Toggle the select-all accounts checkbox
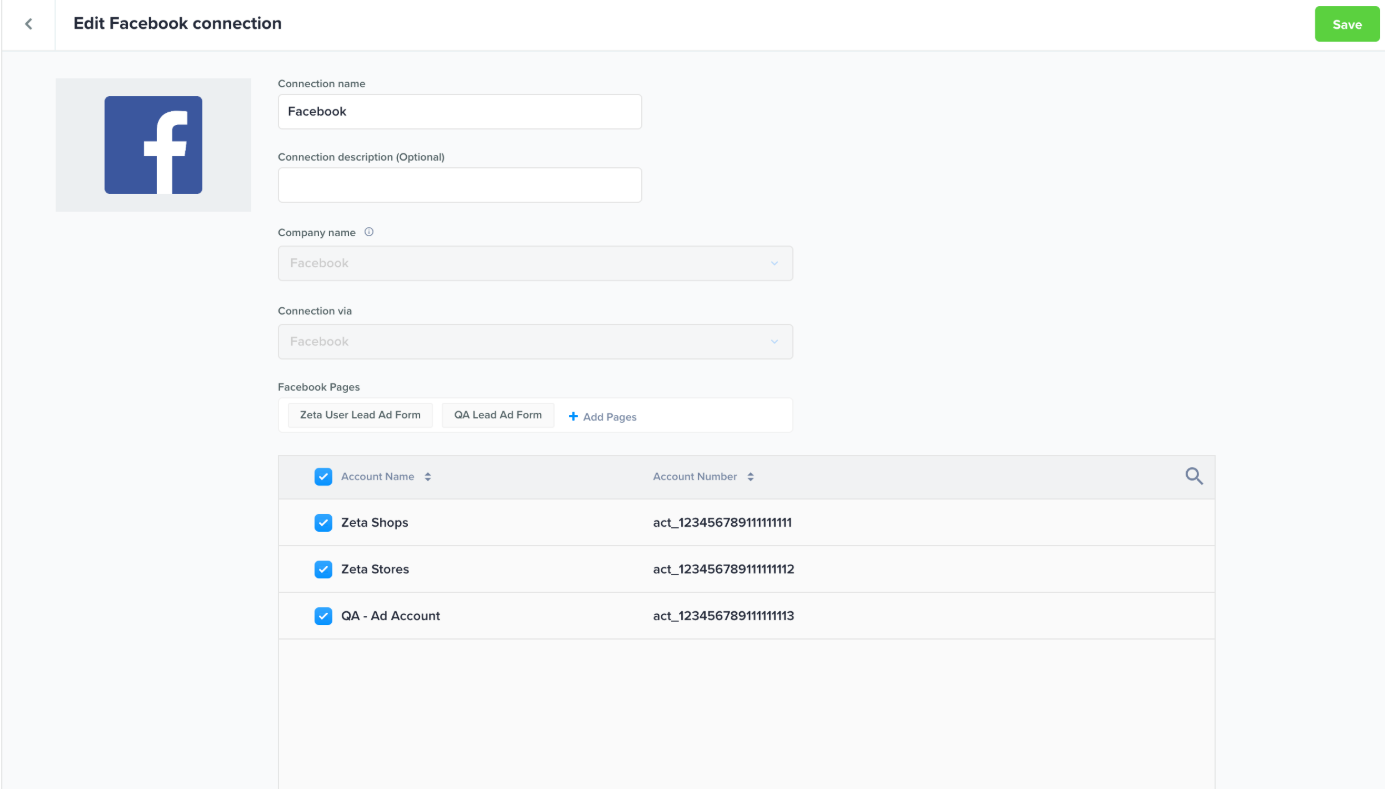Image resolution: width=1385 pixels, height=789 pixels. (x=323, y=477)
